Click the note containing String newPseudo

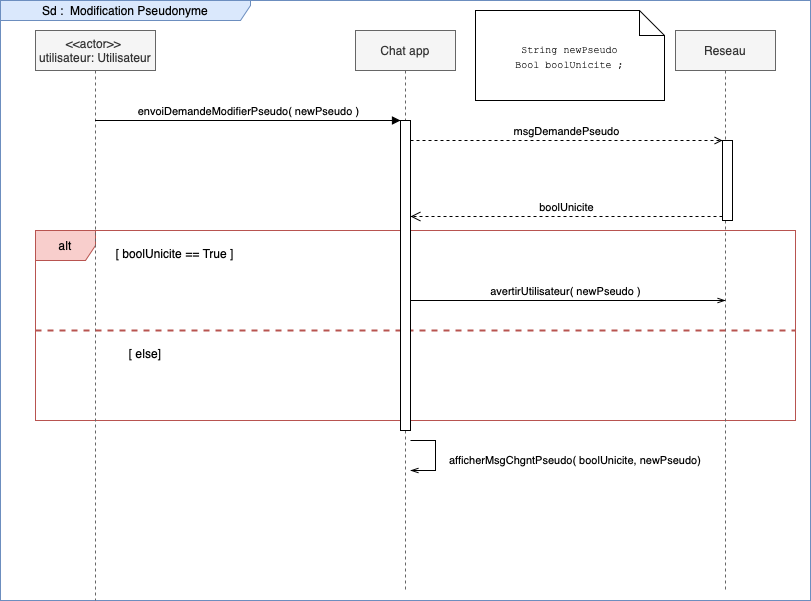568,57
